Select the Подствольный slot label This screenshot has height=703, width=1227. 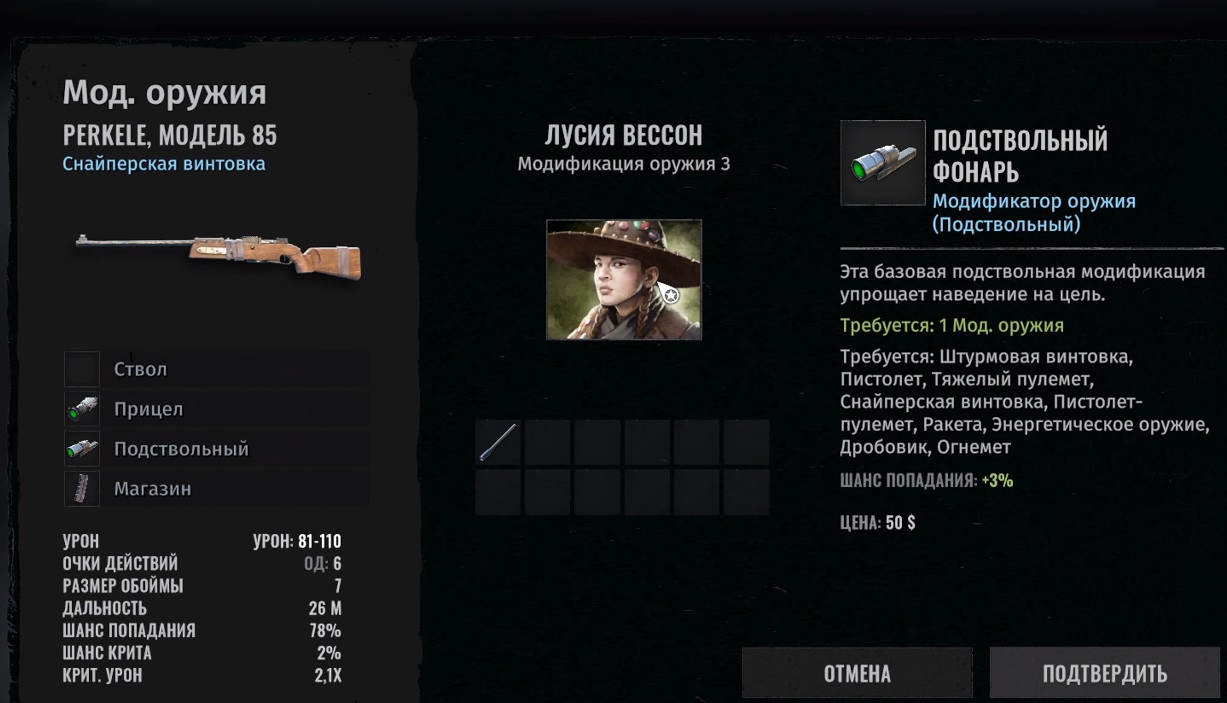[x=181, y=449]
